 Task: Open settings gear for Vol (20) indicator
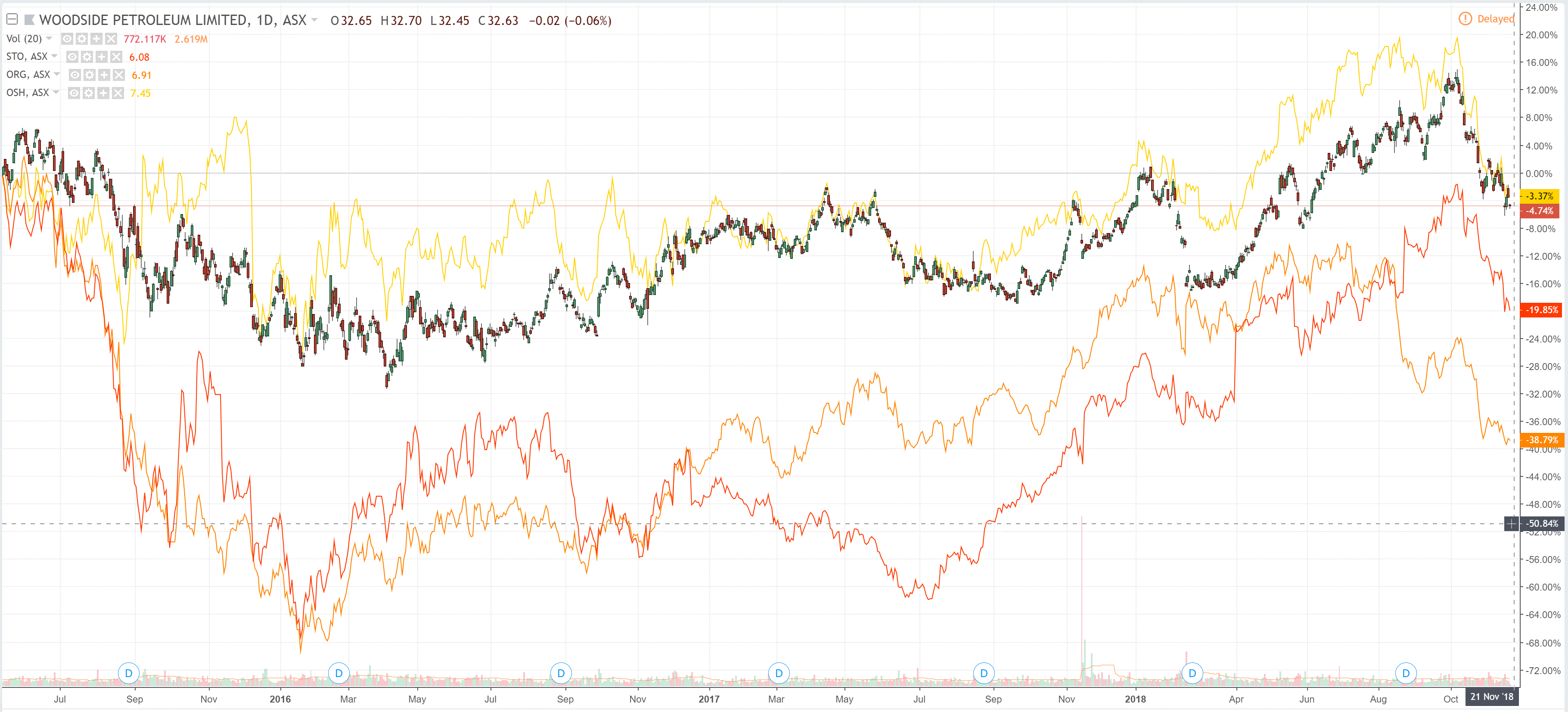click(81, 39)
